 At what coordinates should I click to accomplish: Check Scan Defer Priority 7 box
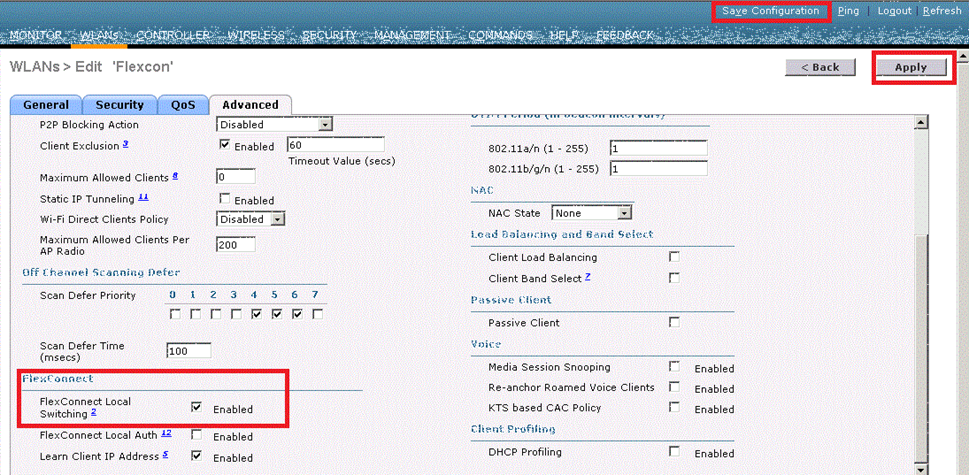coord(318,314)
